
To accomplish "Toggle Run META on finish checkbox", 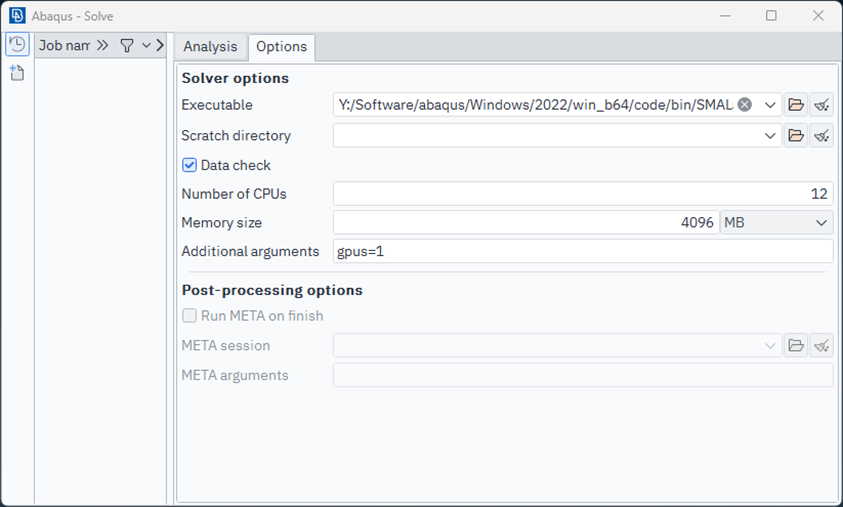I will (189, 316).
